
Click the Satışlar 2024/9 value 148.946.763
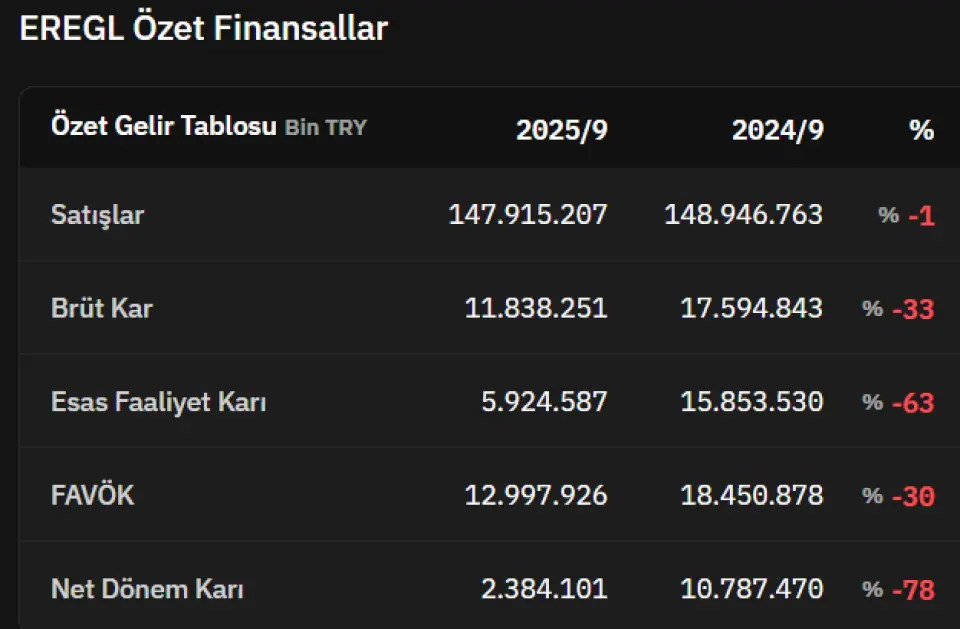tap(743, 215)
